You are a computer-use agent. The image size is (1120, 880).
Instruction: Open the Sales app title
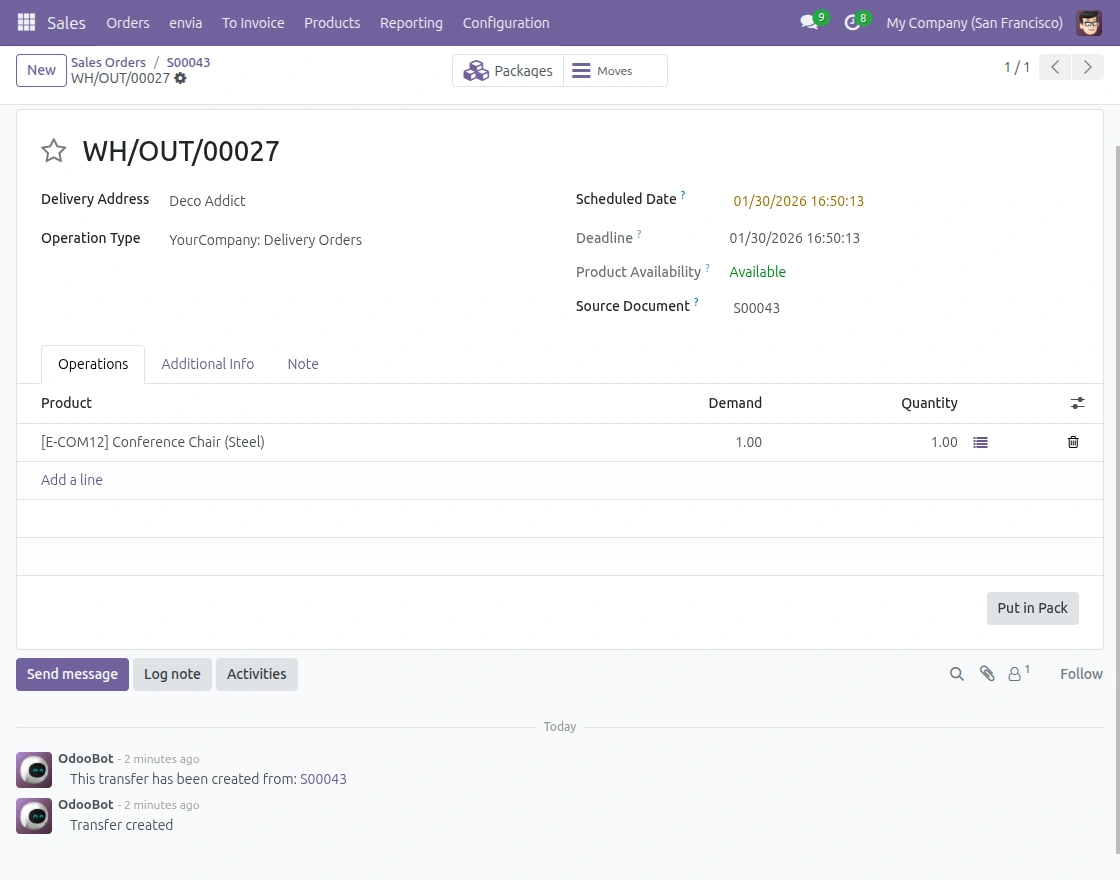(x=66, y=23)
